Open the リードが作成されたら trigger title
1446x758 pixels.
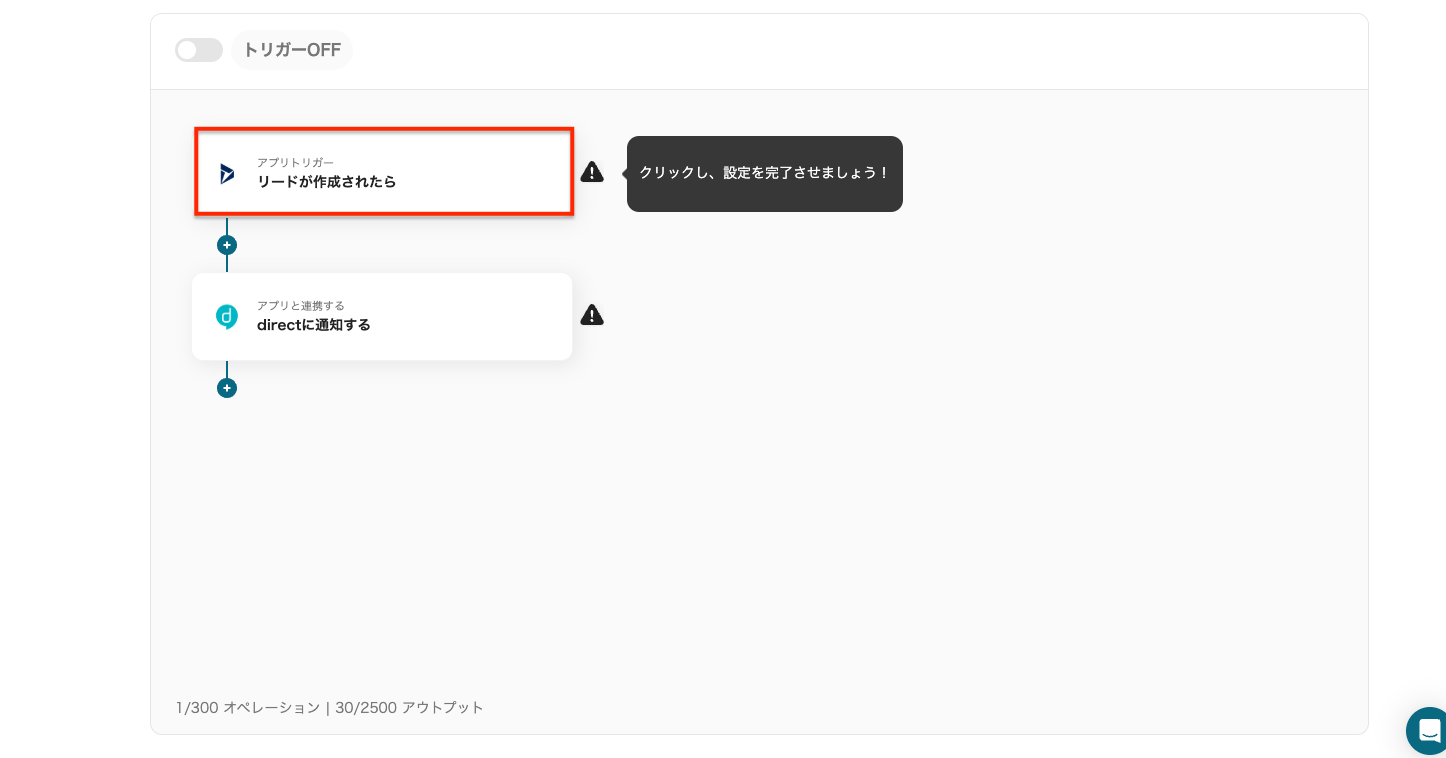tap(326, 182)
